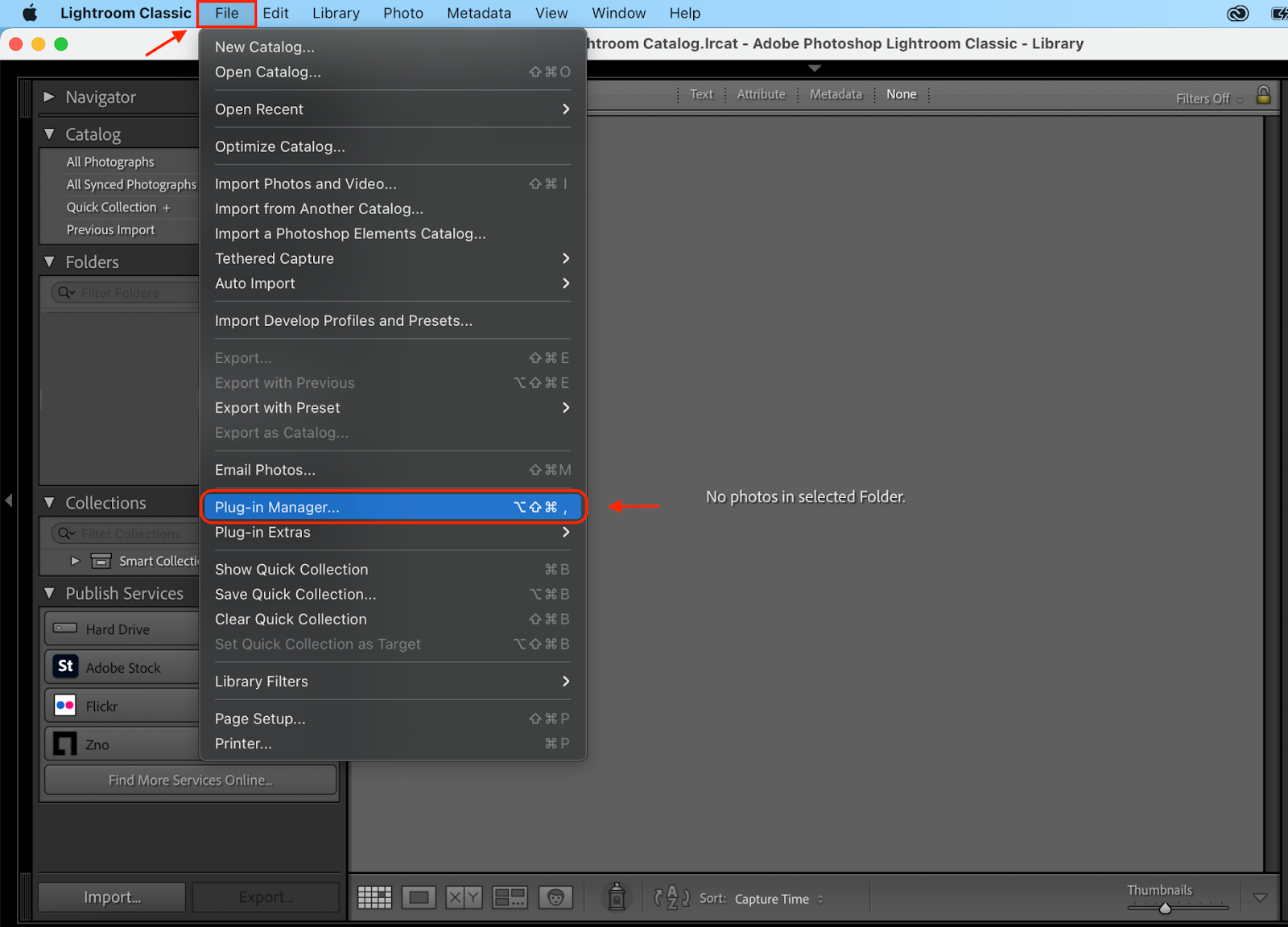Choose Show Quick Collection menu item
The width and height of the screenshot is (1288, 927).
click(393, 569)
